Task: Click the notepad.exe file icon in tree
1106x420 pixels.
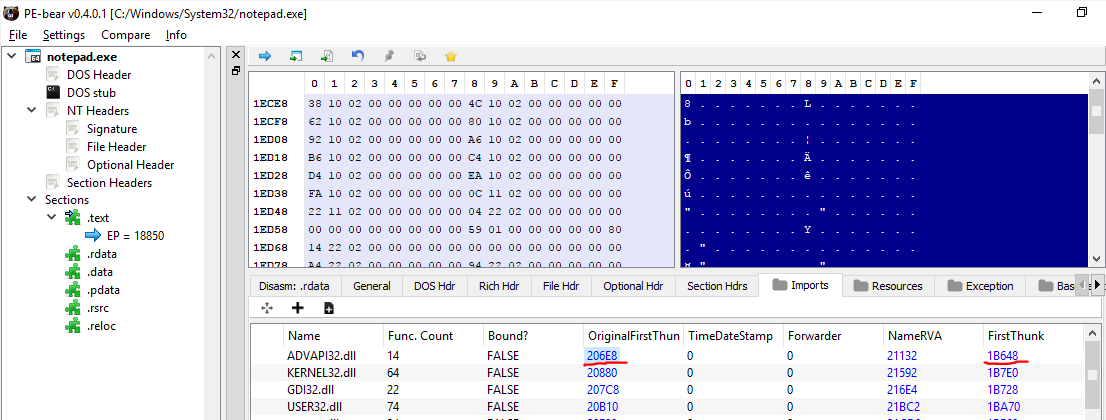Action: click(32, 56)
